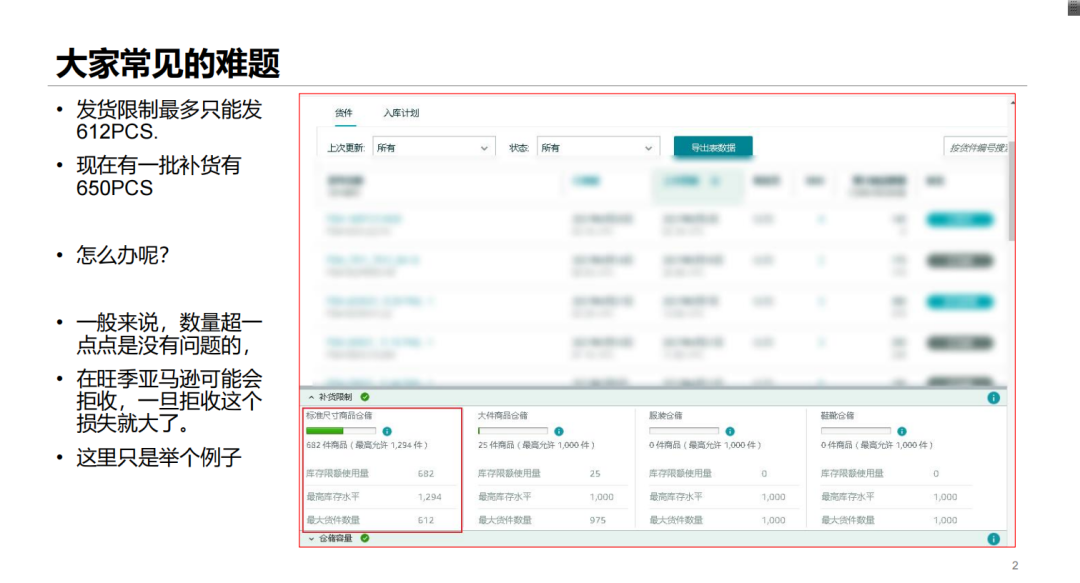Click the 服装仓储 heading
Viewport: 1080px width, 583px height.
pyautogui.click(x=666, y=416)
